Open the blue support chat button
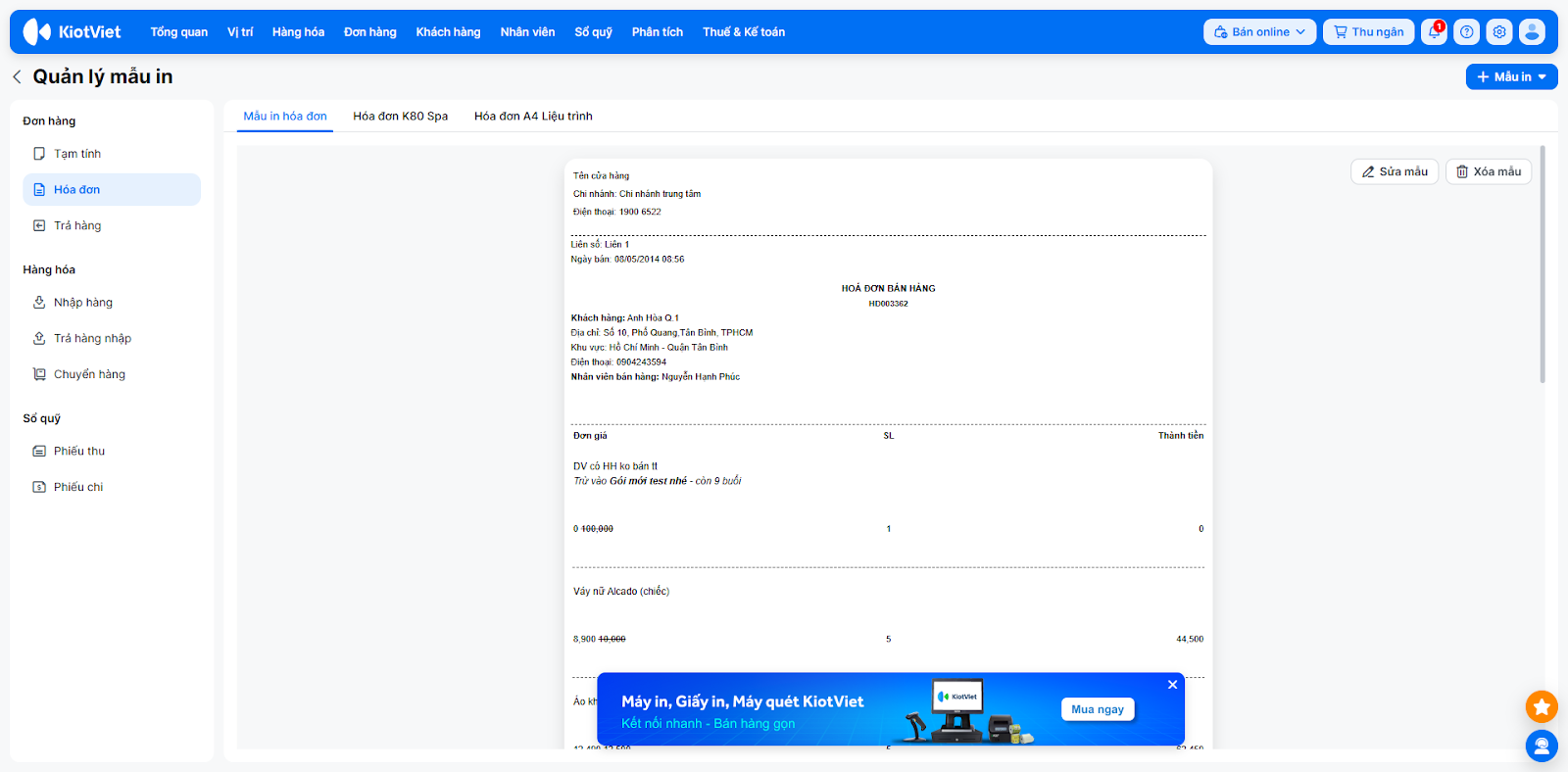The image size is (1568, 772). pos(1542,747)
